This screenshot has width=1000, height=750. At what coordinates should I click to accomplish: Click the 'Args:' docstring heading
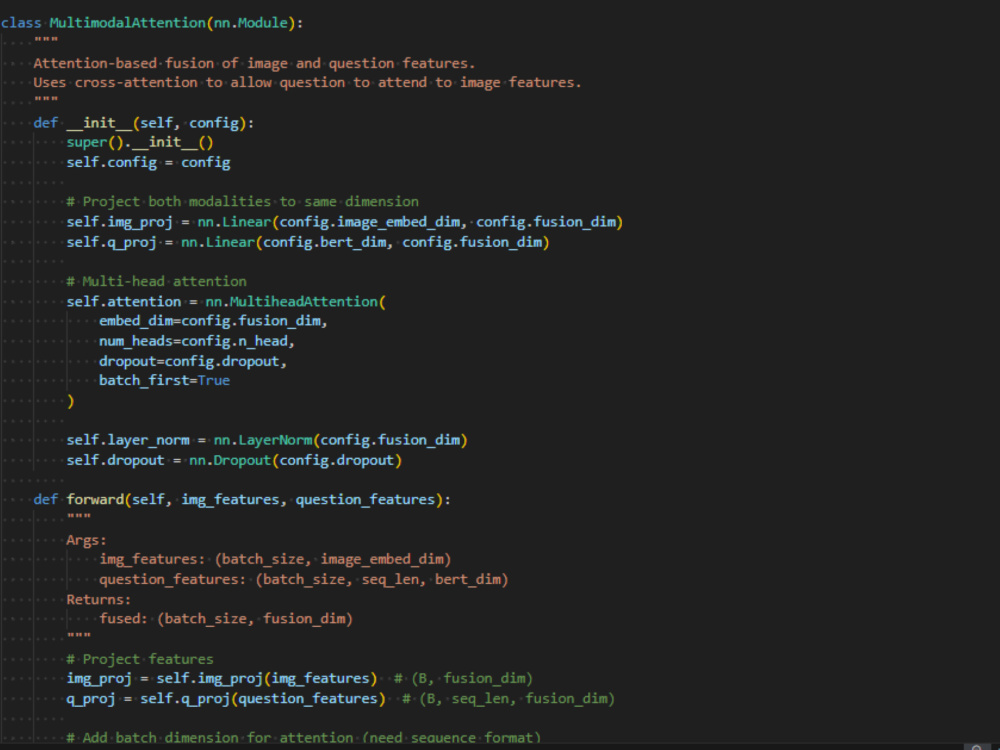(x=87, y=540)
